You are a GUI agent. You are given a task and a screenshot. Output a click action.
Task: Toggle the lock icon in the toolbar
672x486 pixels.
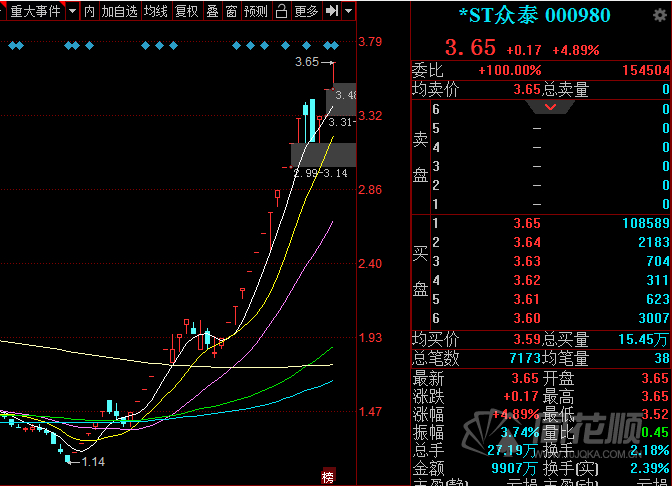point(281,11)
